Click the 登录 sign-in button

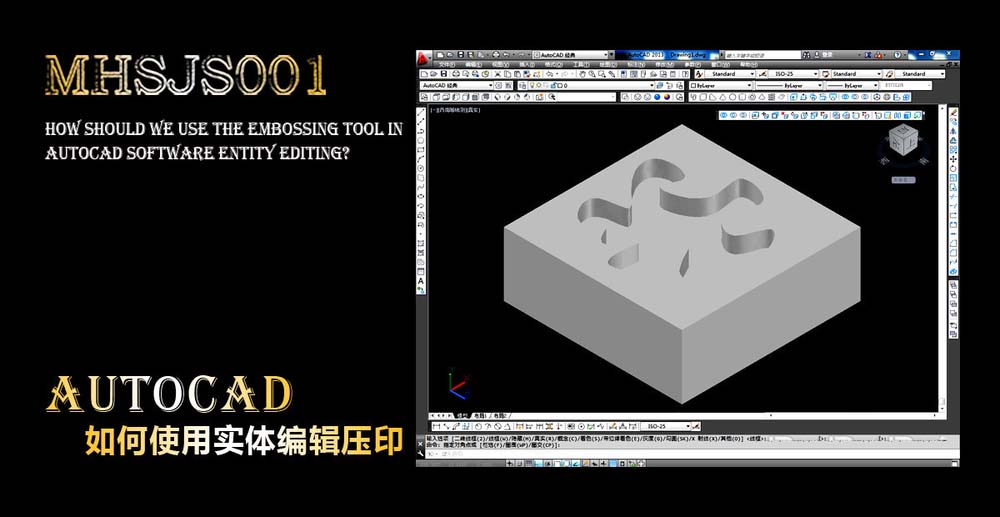827,55
